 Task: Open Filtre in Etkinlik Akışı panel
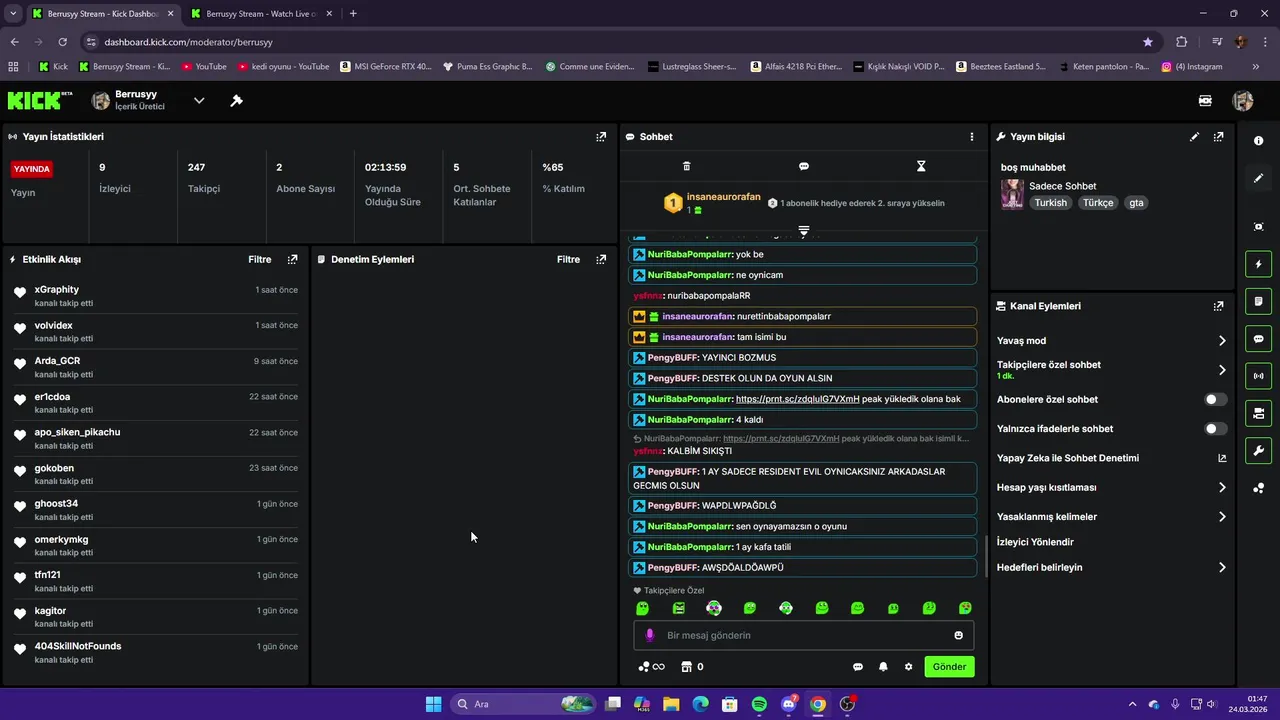(x=259, y=259)
